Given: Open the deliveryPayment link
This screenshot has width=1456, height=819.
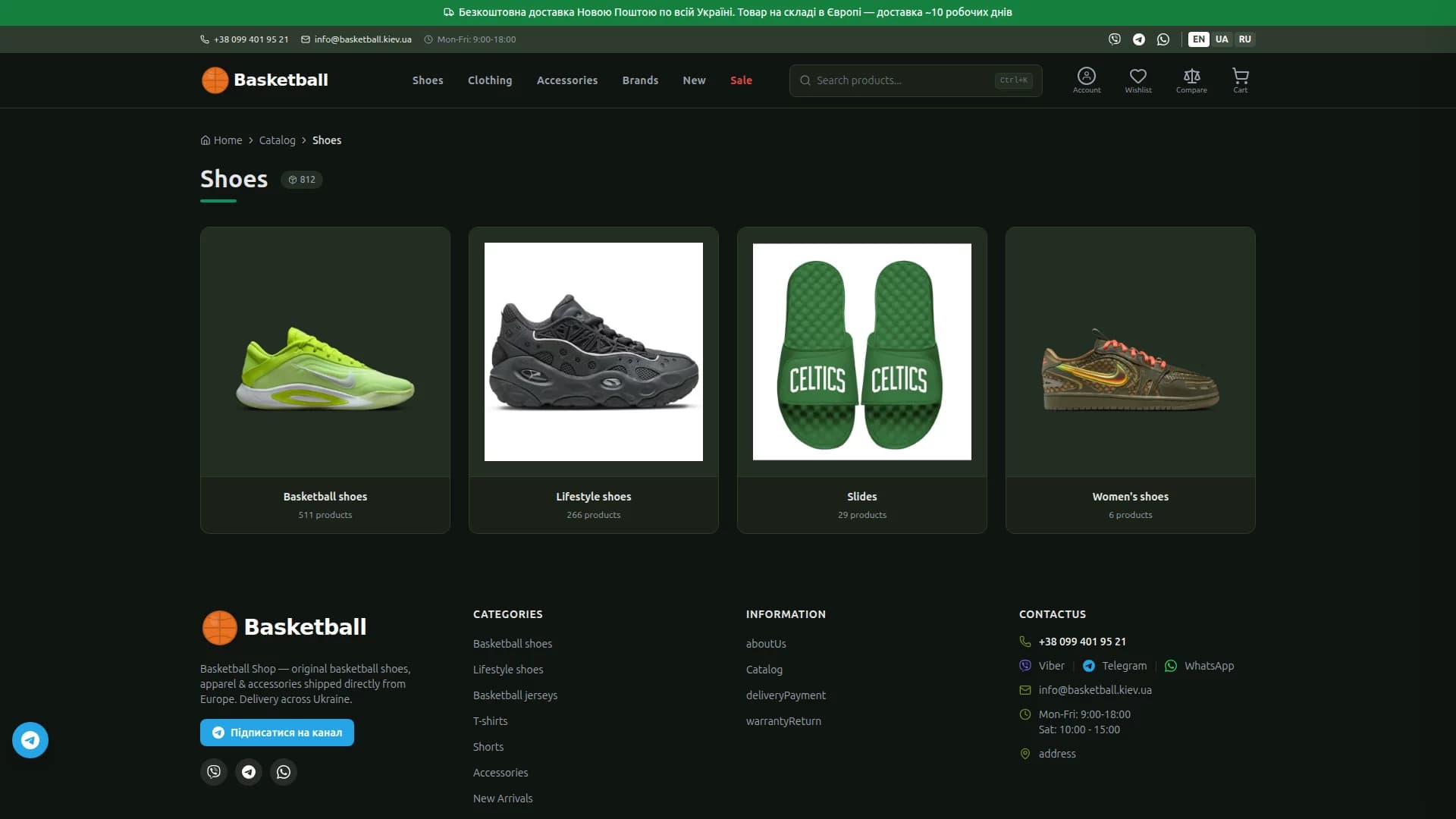Looking at the screenshot, I should [786, 695].
